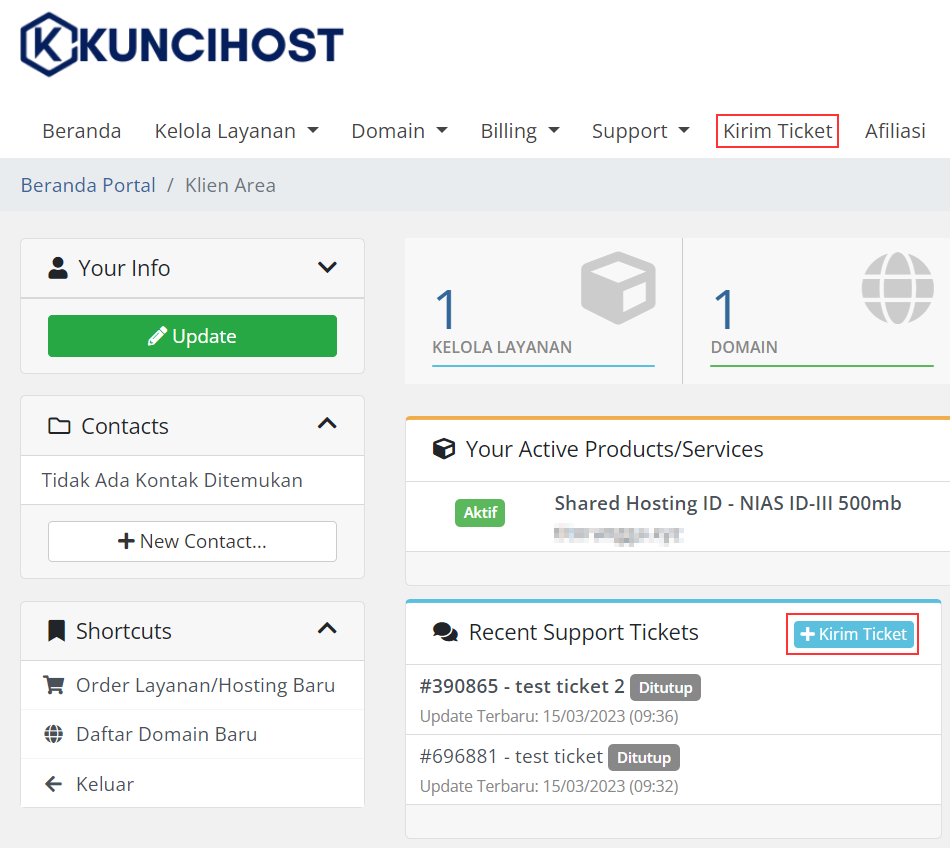Click Update Terbaru 15/03/2023 (09:32) text
The height and width of the screenshot is (848, 950).
point(549,786)
